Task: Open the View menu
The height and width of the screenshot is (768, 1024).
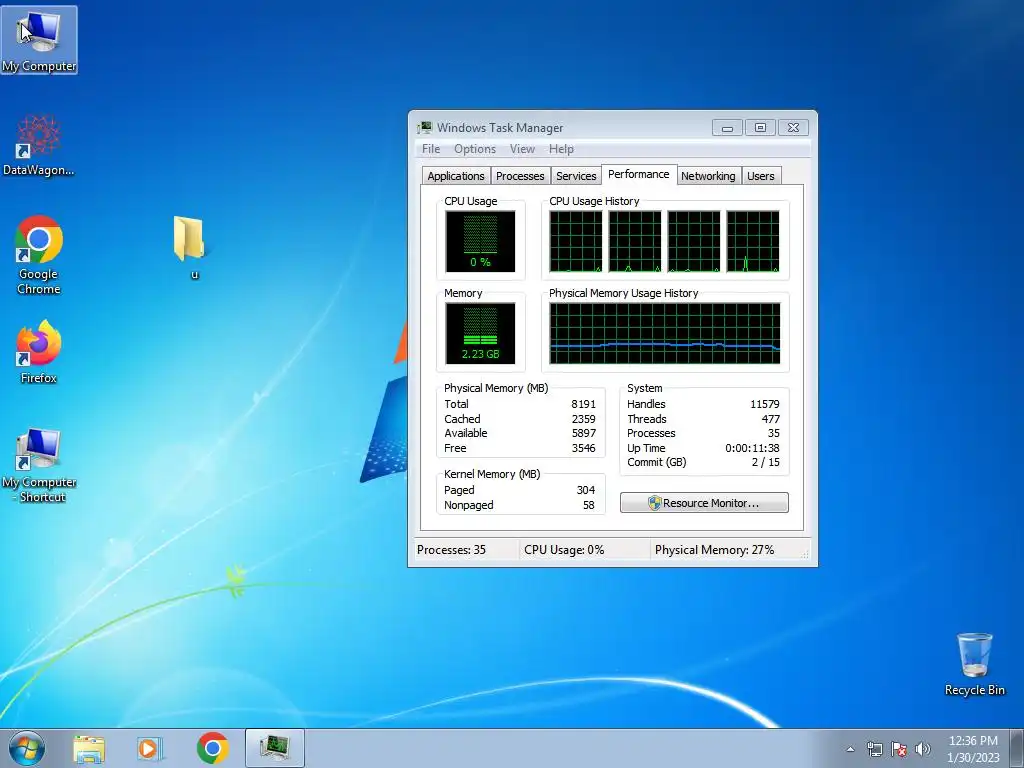Action: [x=522, y=149]
